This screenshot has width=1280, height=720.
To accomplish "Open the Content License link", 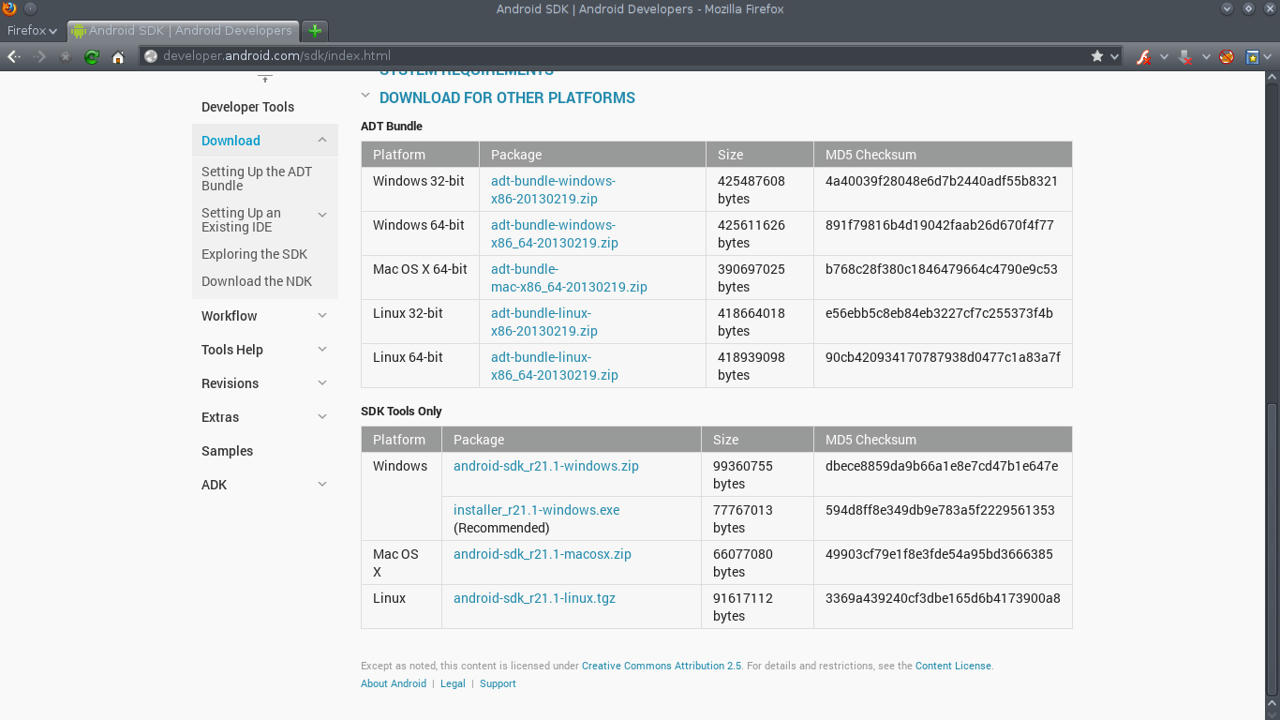I will 953,666.
